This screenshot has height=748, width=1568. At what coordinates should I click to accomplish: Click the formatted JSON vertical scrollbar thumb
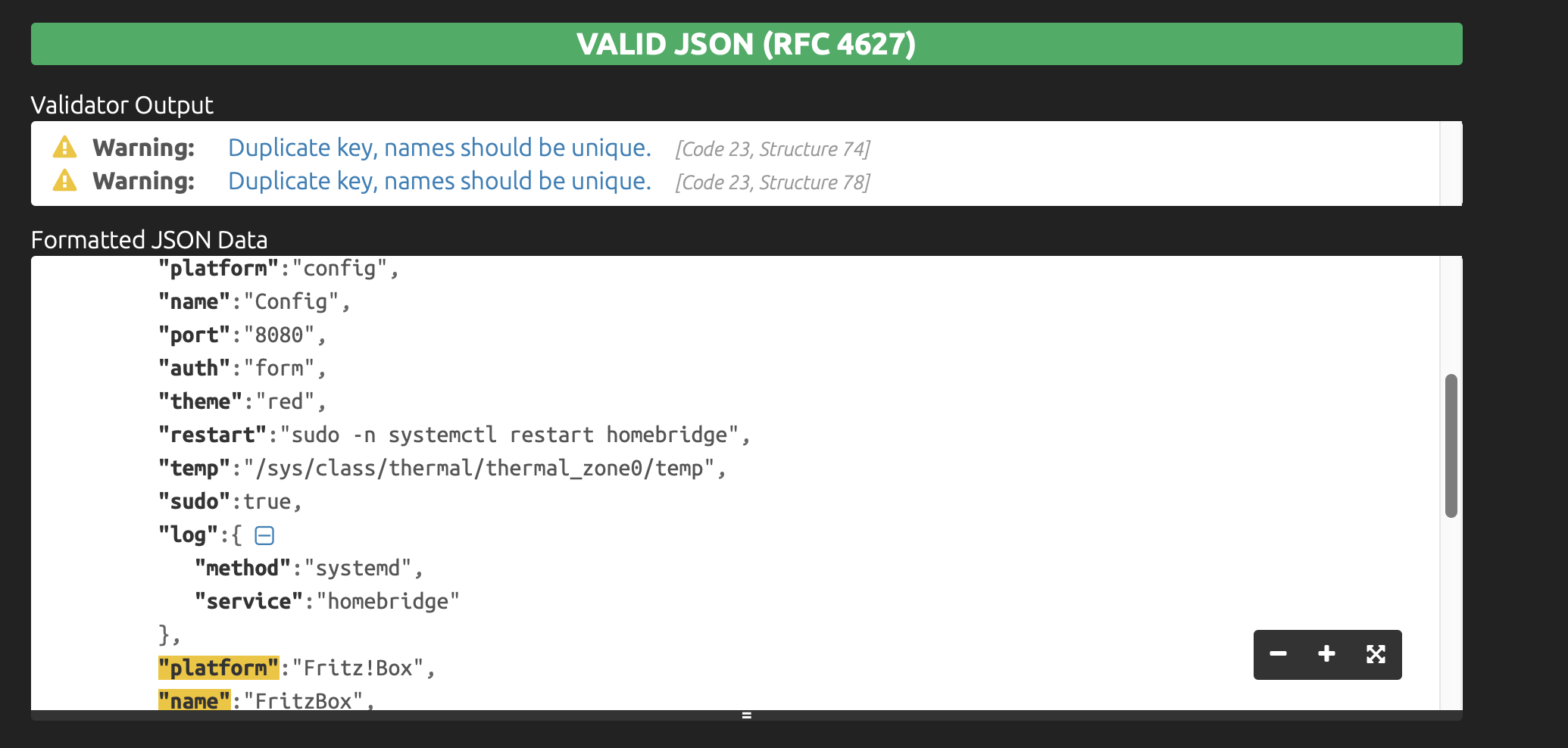point(1451,445)
